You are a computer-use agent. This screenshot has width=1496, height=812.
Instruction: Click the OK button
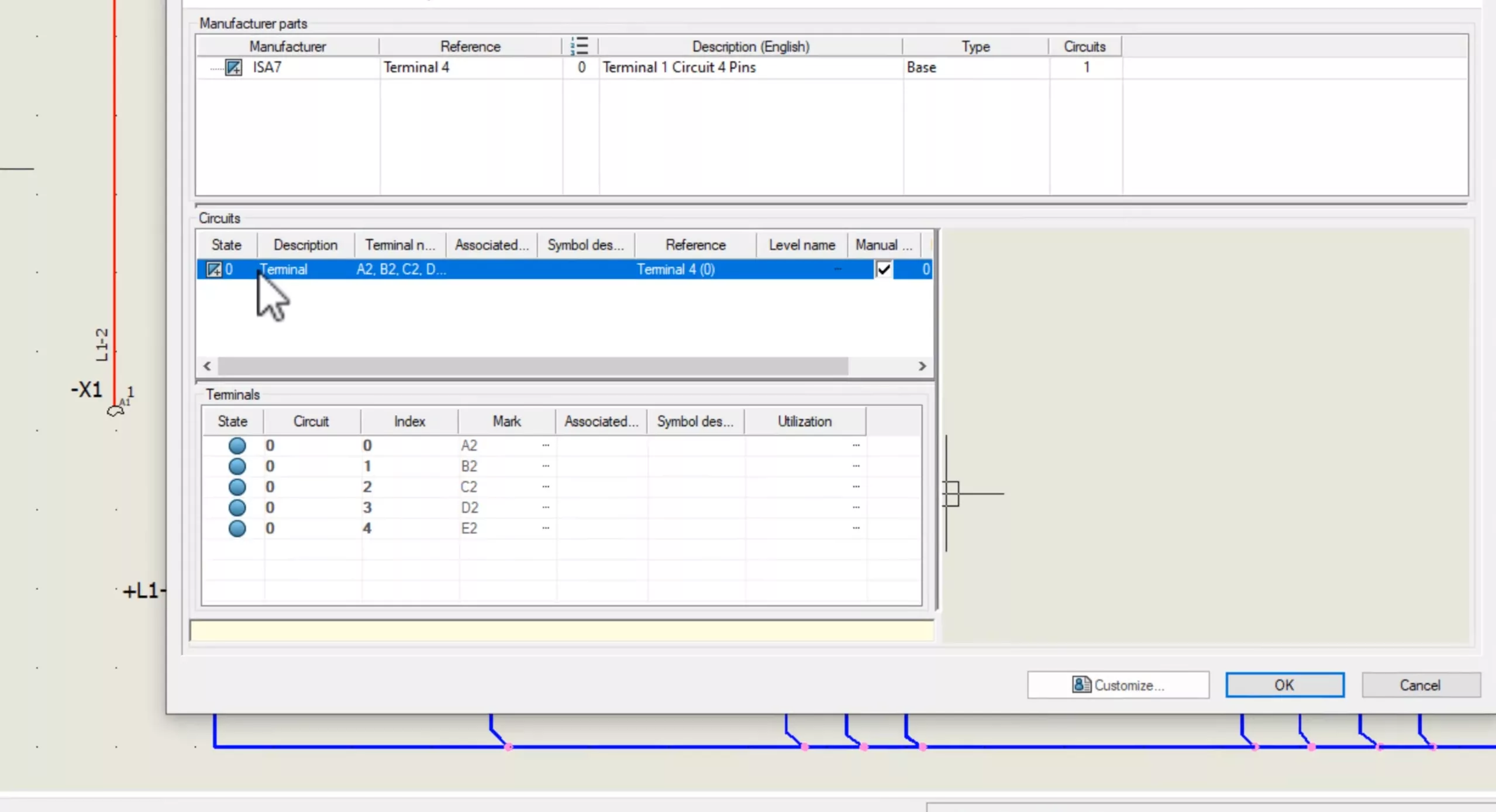[1285, 685]
